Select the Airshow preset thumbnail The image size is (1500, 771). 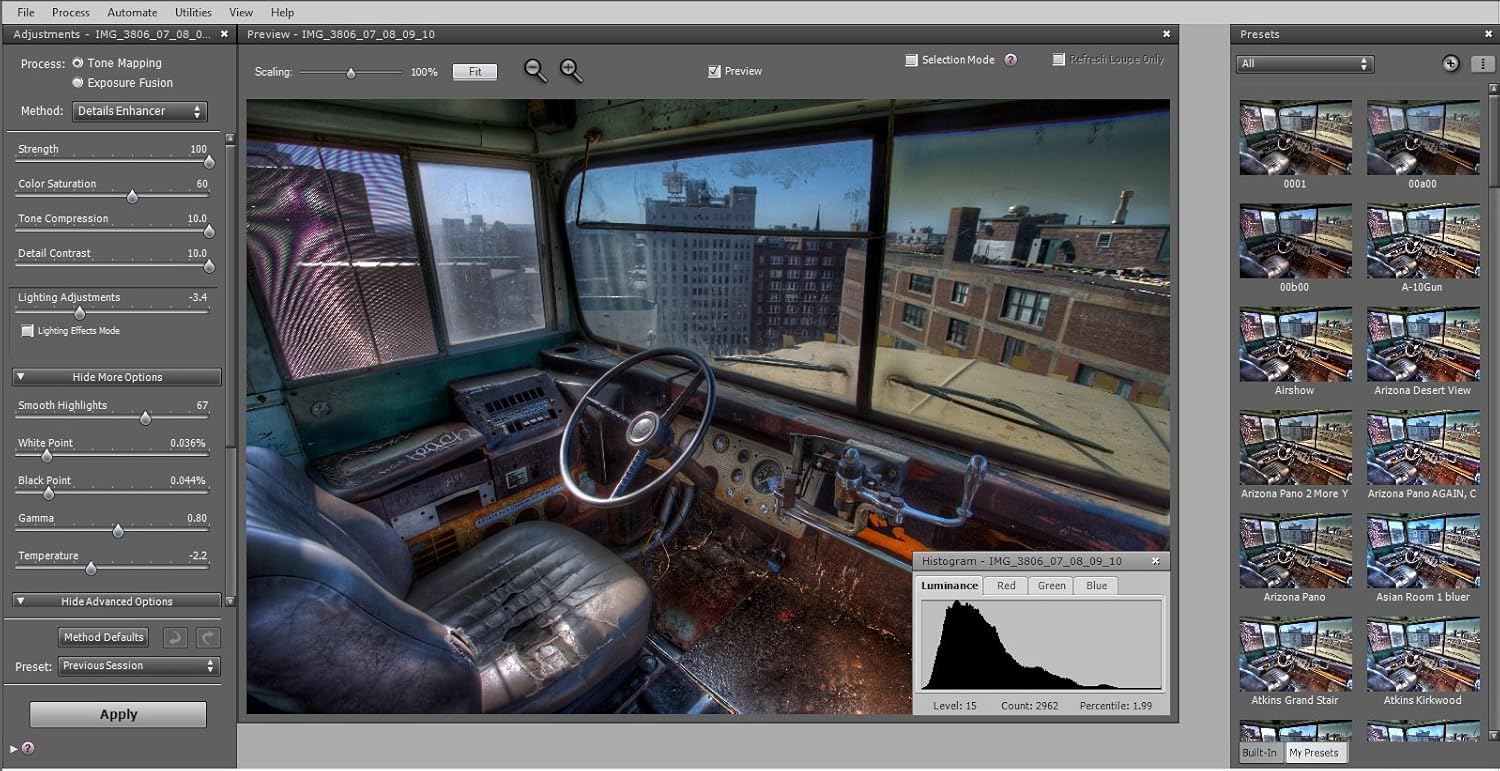[x=1295, y=344]
